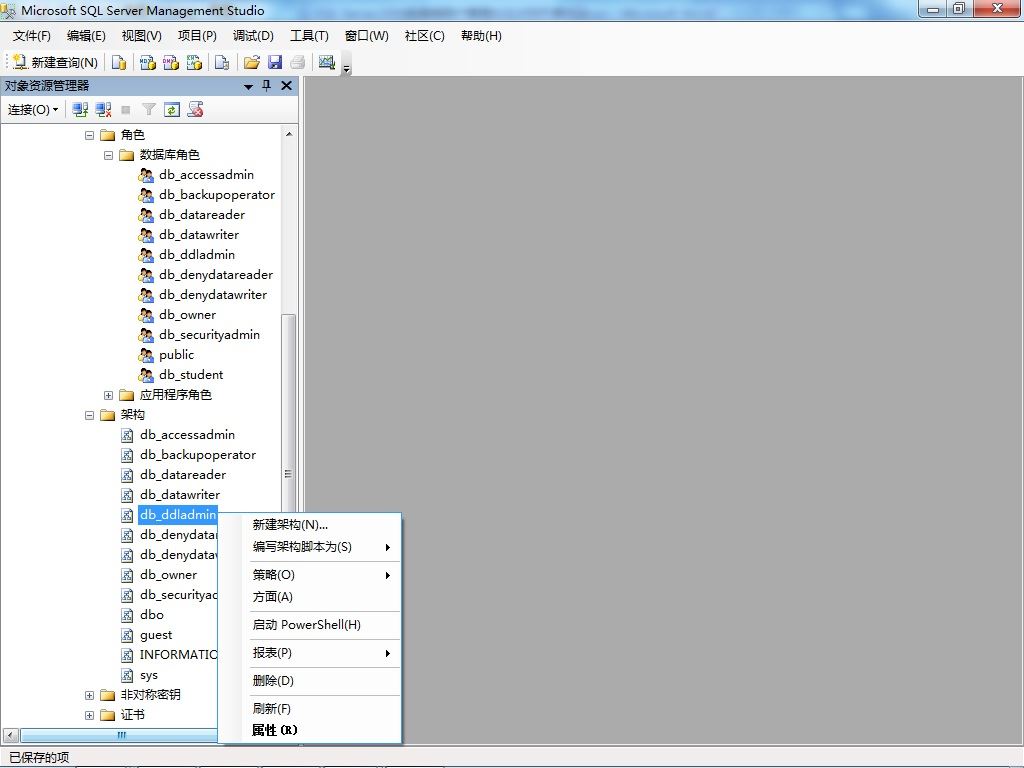
Task: Close the 对象资源管理器 panel
Action: 286,86
